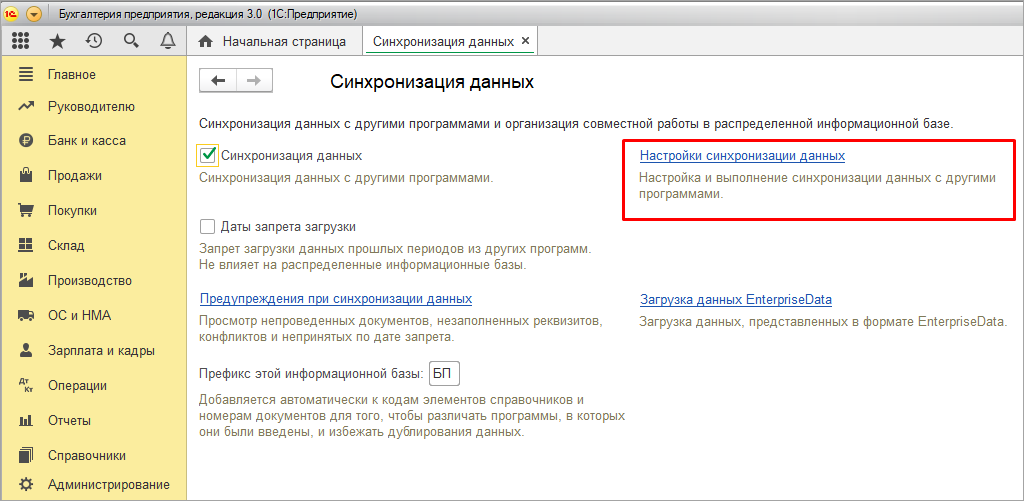The image size is (1024, 501).
Task: Open Favorites star icon
Action: pos(58,41)
